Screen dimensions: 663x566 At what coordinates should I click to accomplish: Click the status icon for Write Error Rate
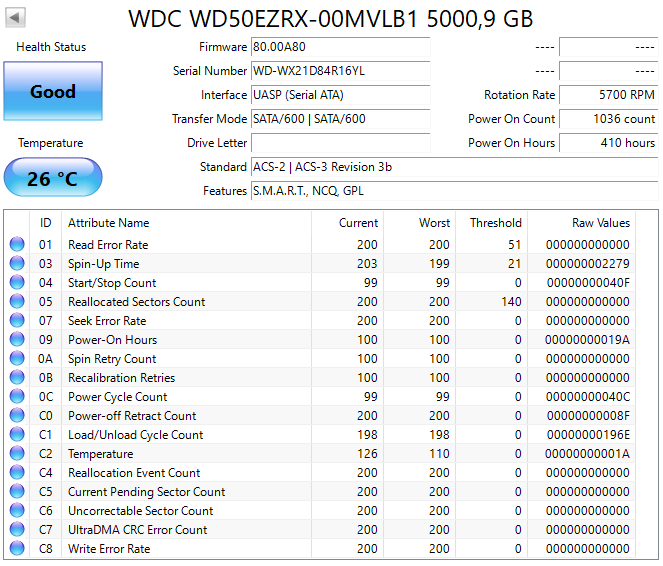pos(17,549)
